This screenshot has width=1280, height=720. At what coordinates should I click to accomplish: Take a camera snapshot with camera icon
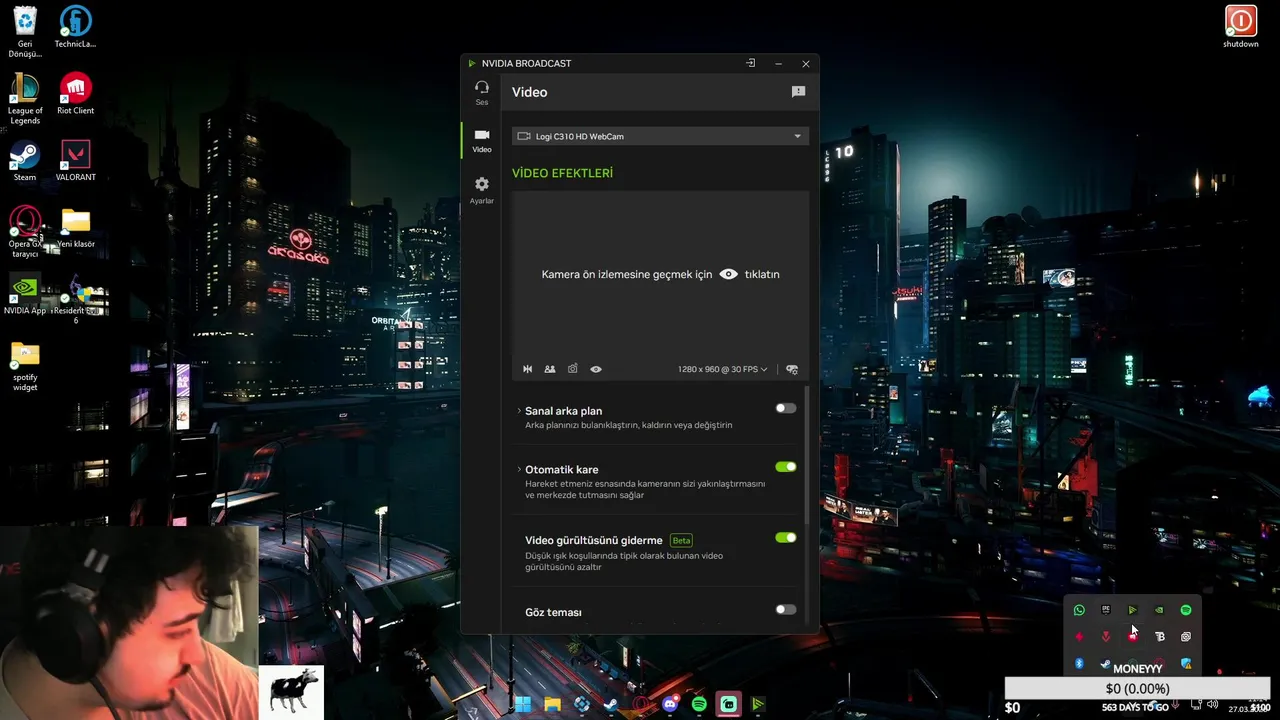(573, 369)
